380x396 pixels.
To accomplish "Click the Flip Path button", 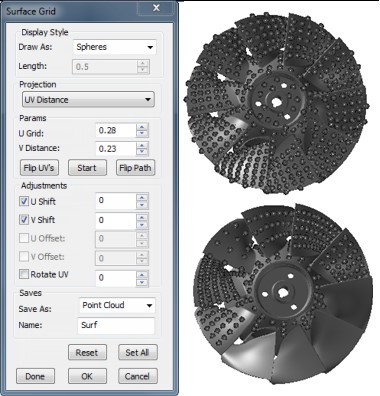I will (x=135, y=168).
